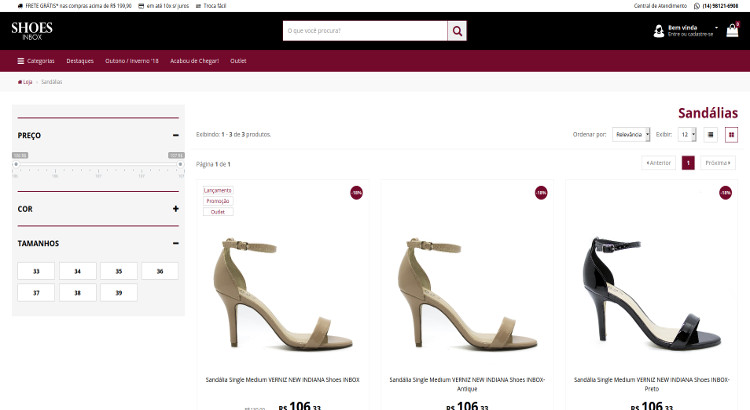Click the user account avatar icon
This screenshot has height=410, width=750.
659,31
